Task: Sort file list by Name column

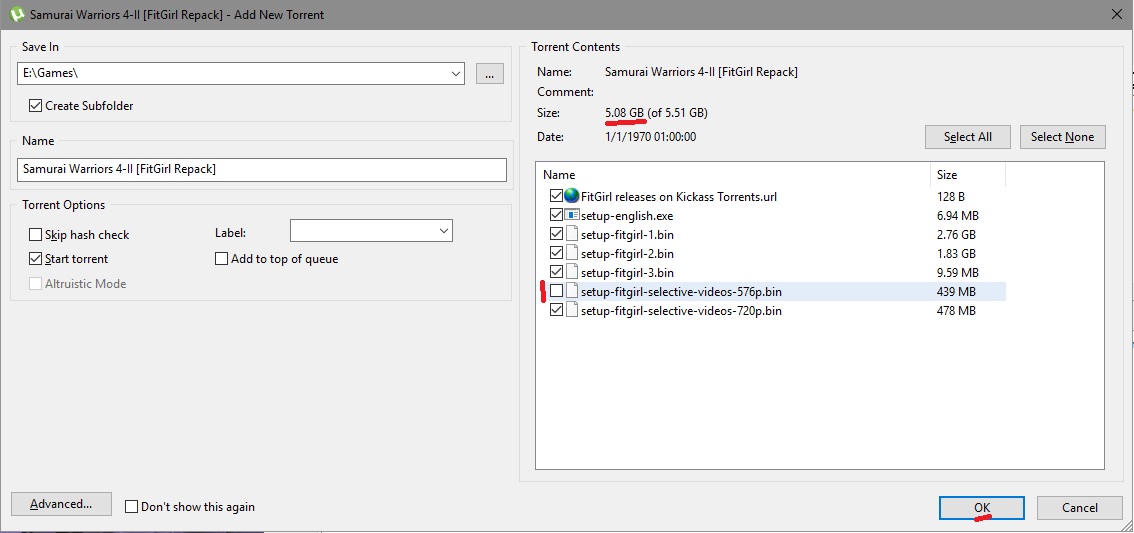Action: click(x=733, y=174)
